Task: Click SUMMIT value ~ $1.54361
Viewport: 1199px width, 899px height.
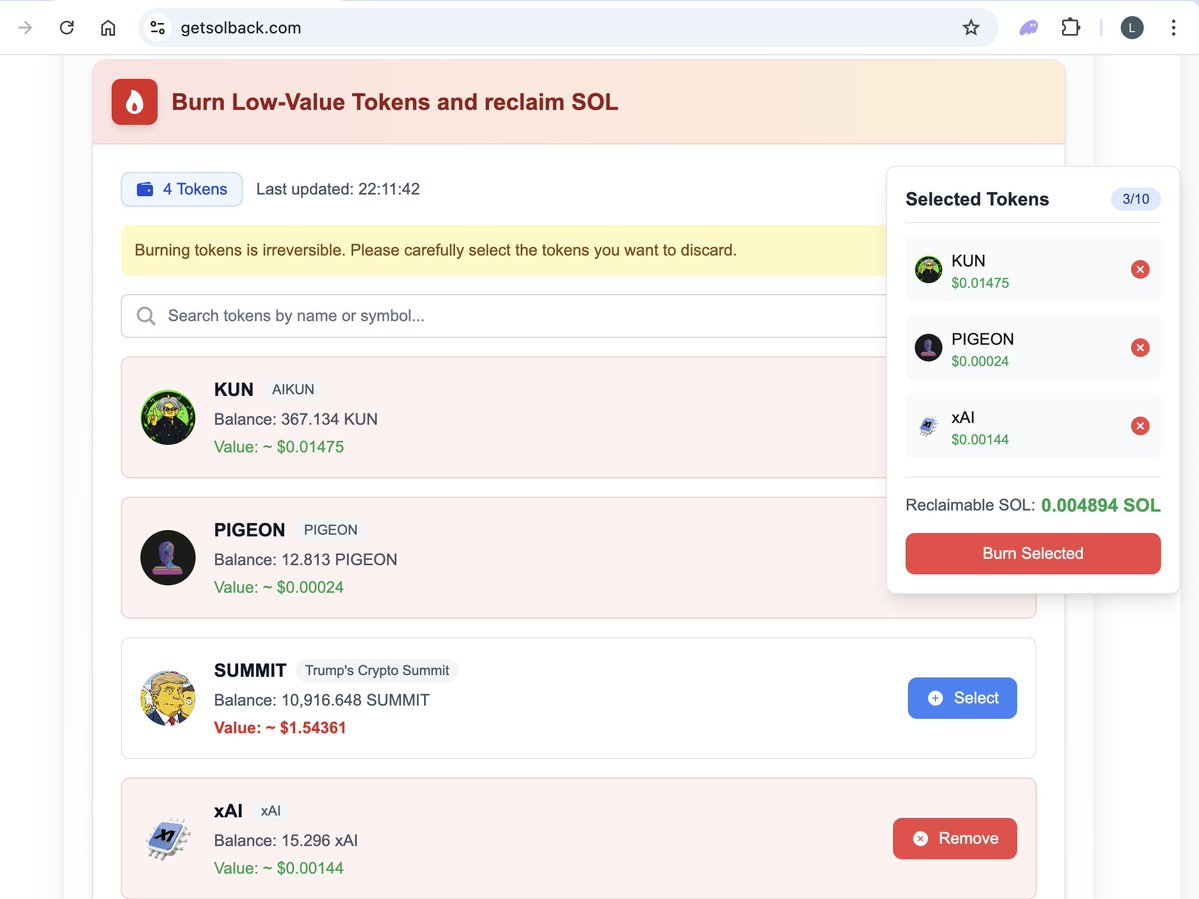Action: point(280,728)
